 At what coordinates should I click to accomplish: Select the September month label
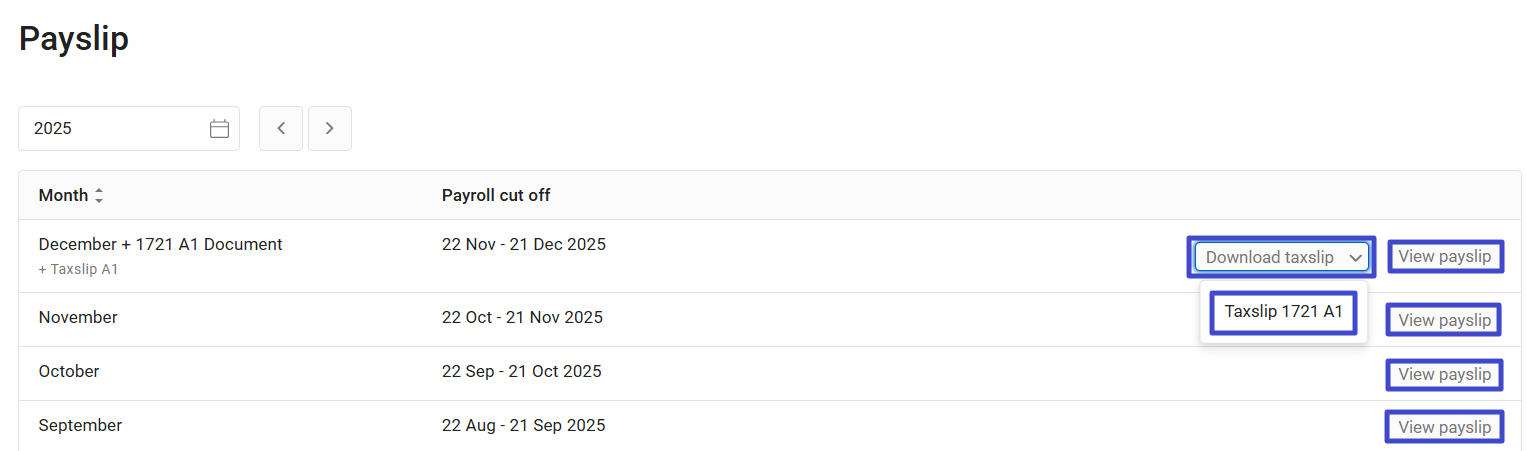80,426
